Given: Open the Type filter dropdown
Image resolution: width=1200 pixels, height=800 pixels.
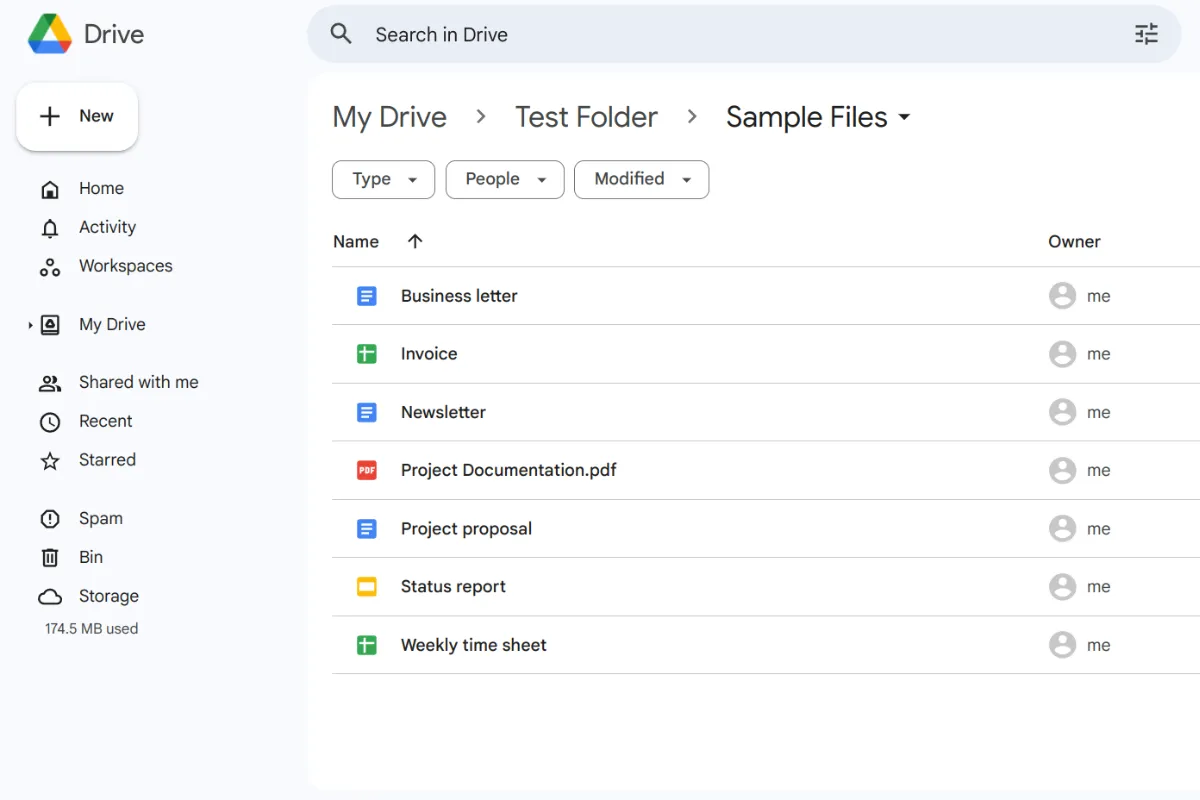Looking at the screenshot, I should click(383, 179).
